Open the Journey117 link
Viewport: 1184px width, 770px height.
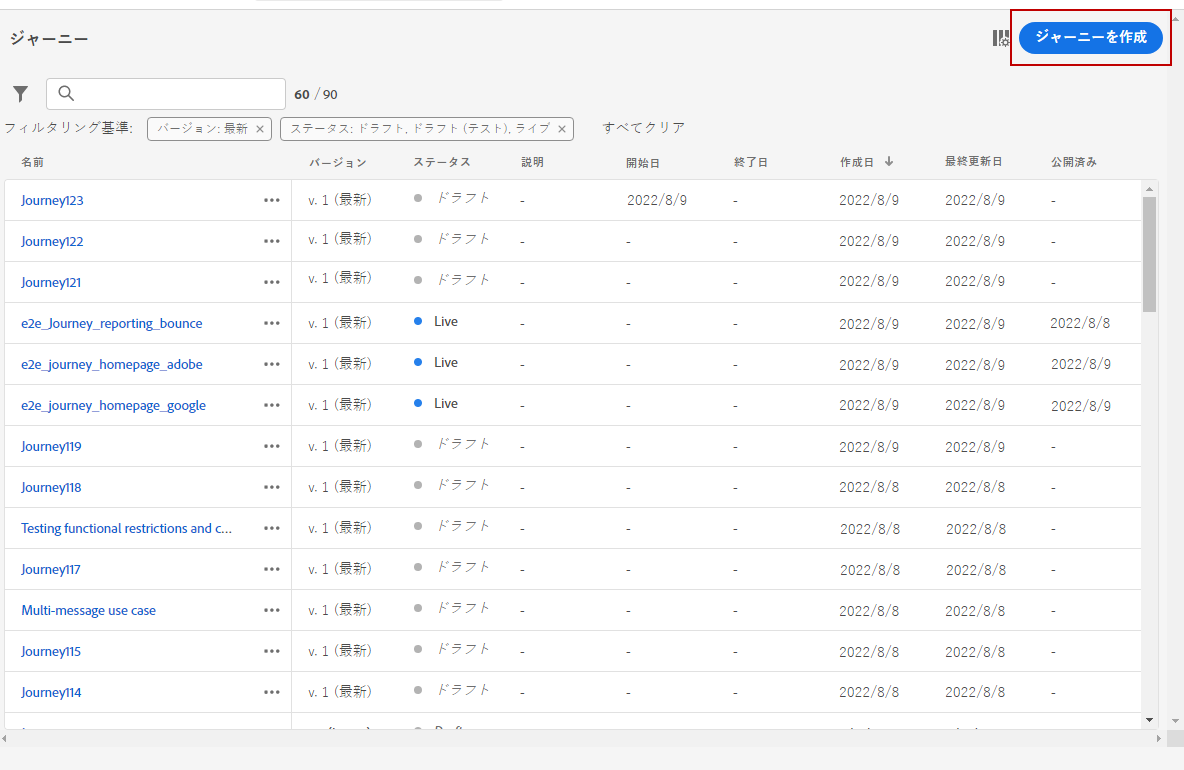coord(51,569)
